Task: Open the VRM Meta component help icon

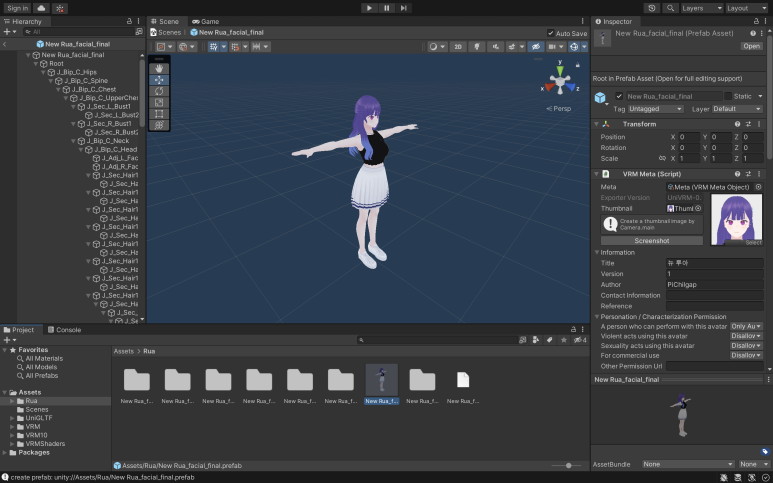Action: [738, 174]
